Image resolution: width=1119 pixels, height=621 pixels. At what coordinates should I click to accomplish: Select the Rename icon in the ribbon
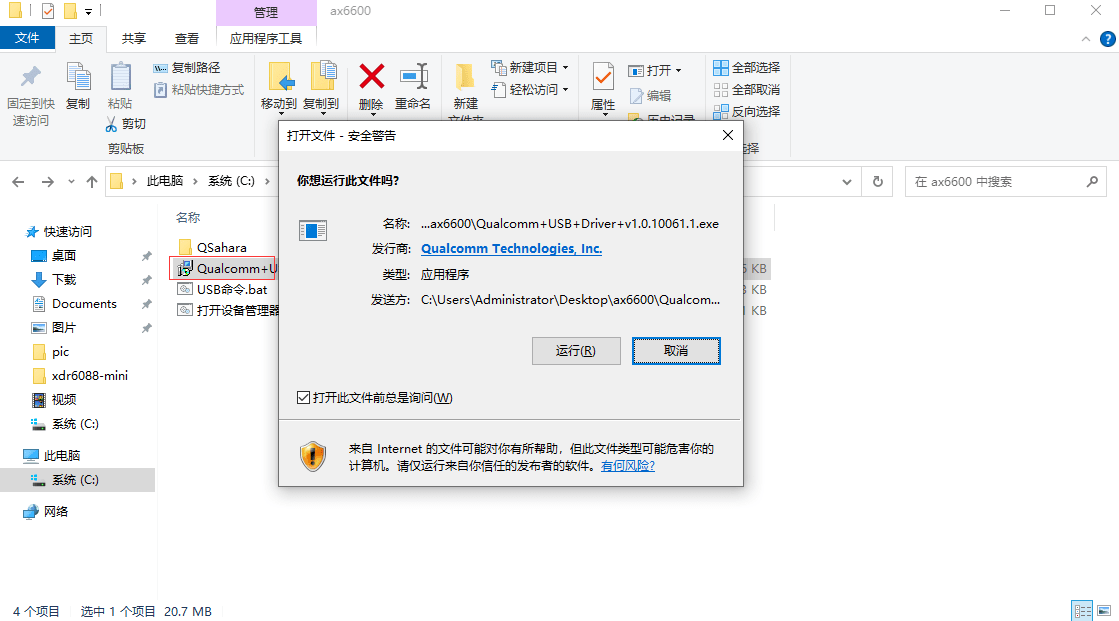point(413,77)
